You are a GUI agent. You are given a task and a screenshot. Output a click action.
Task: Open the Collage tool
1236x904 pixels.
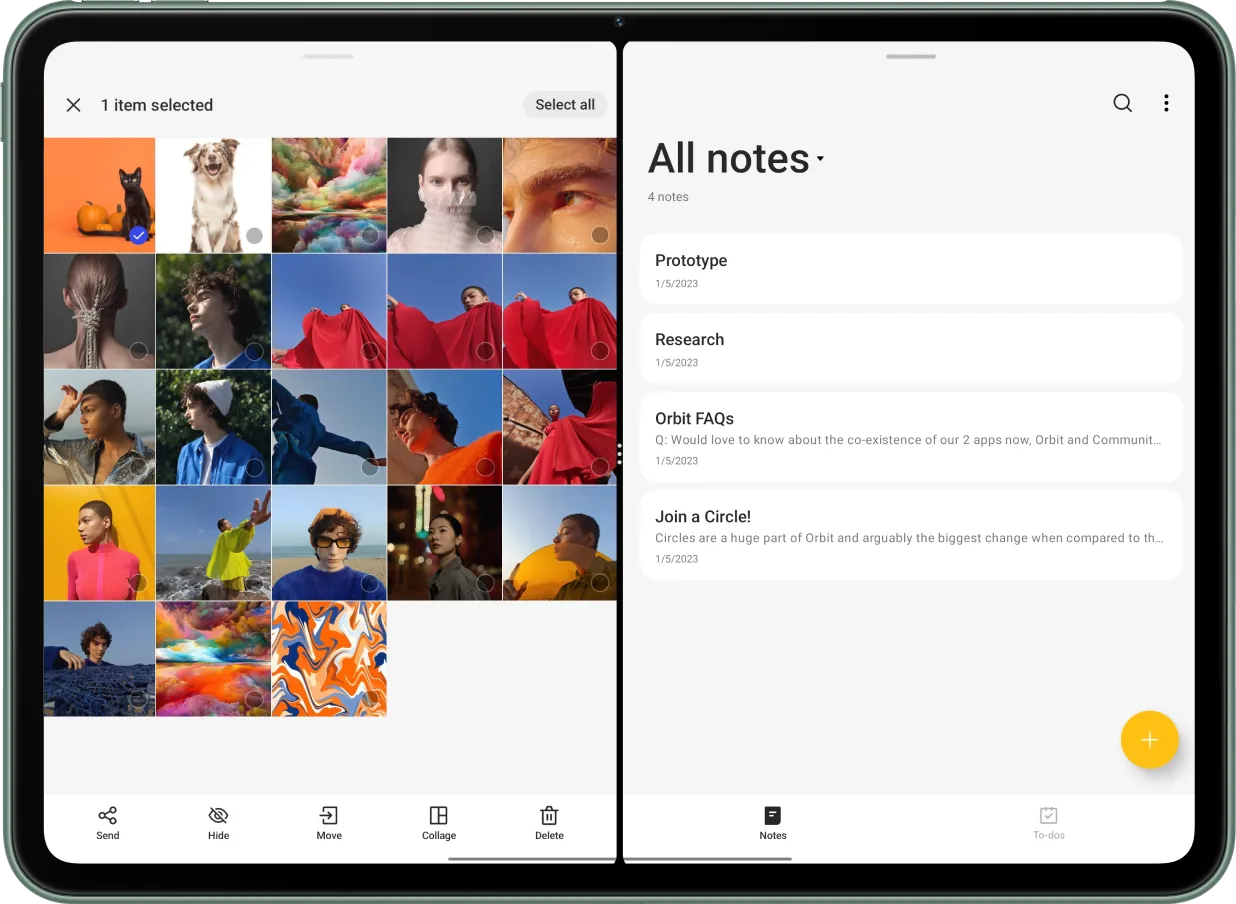click(438, 816)
